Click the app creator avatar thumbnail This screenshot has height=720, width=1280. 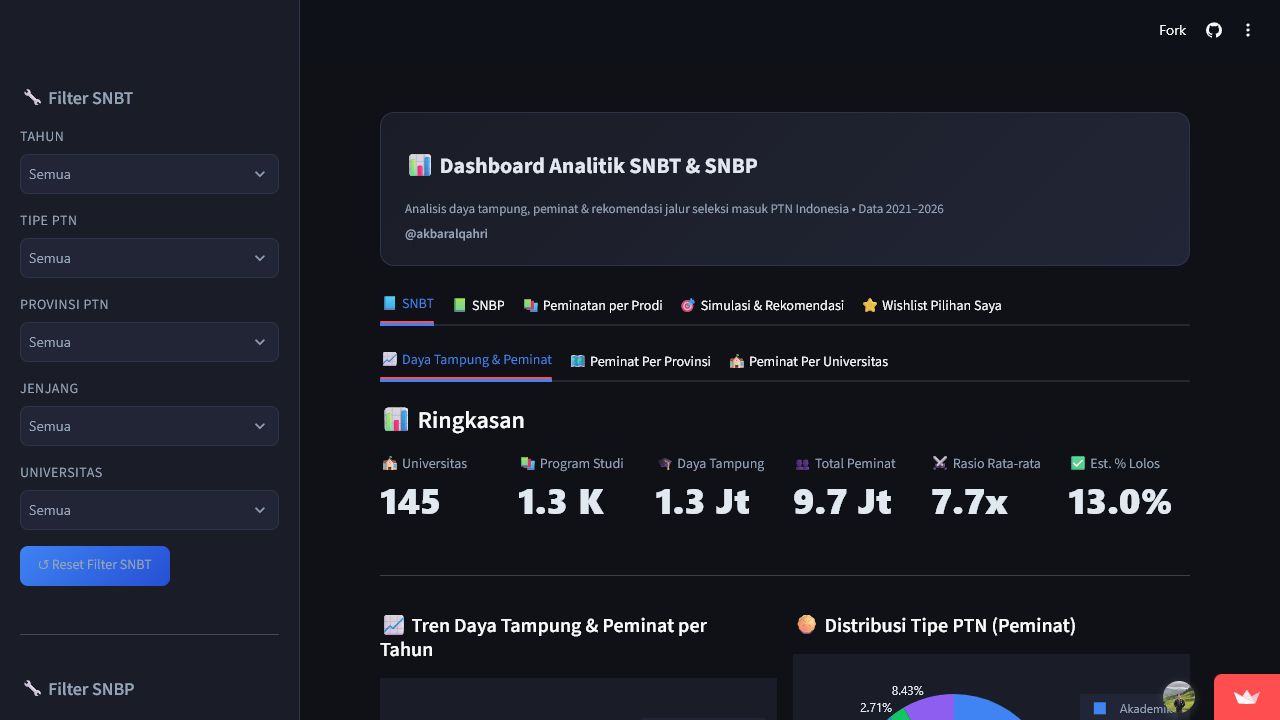pyautogui.click(x=1179, y=697)
